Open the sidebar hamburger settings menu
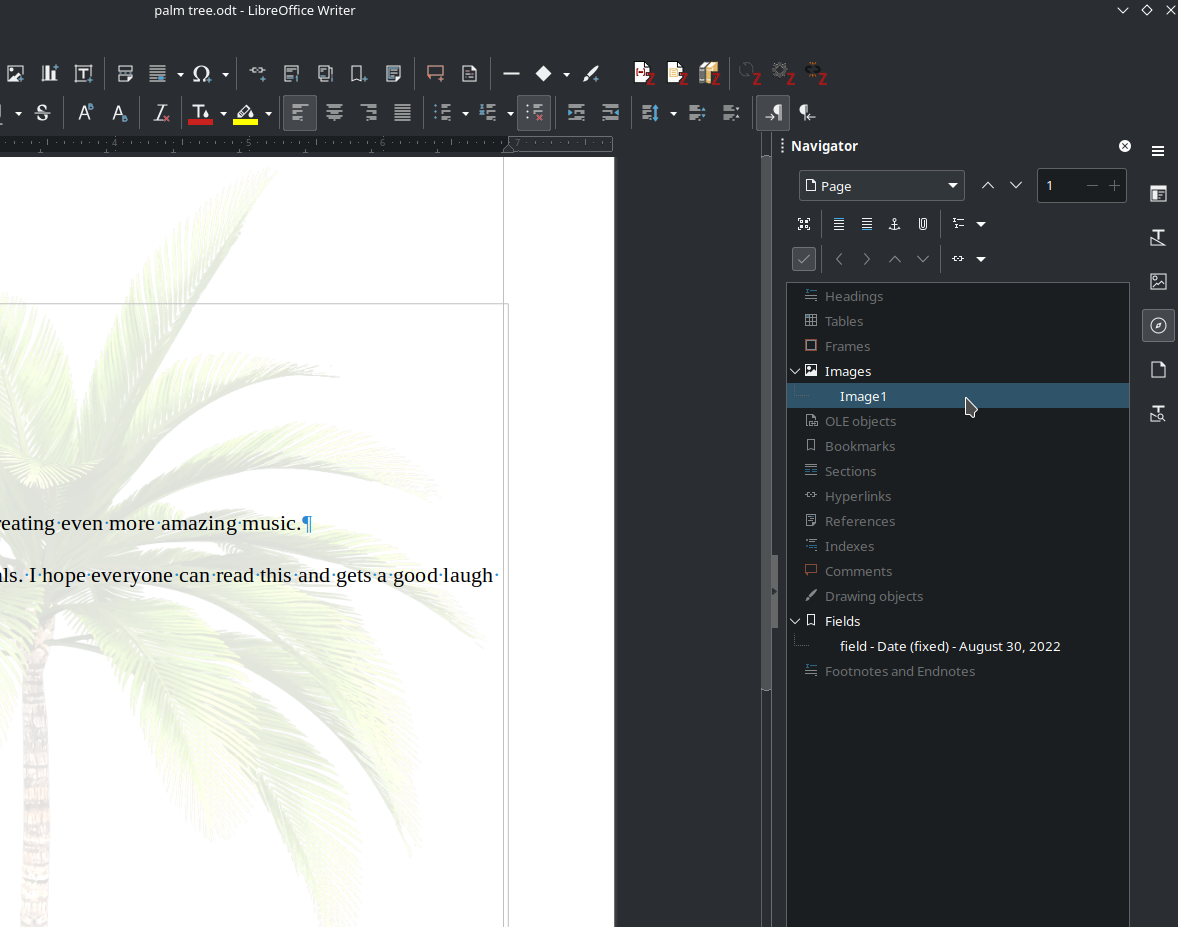The width and height of the screenshot is (1178, 927). [1158, 150]
